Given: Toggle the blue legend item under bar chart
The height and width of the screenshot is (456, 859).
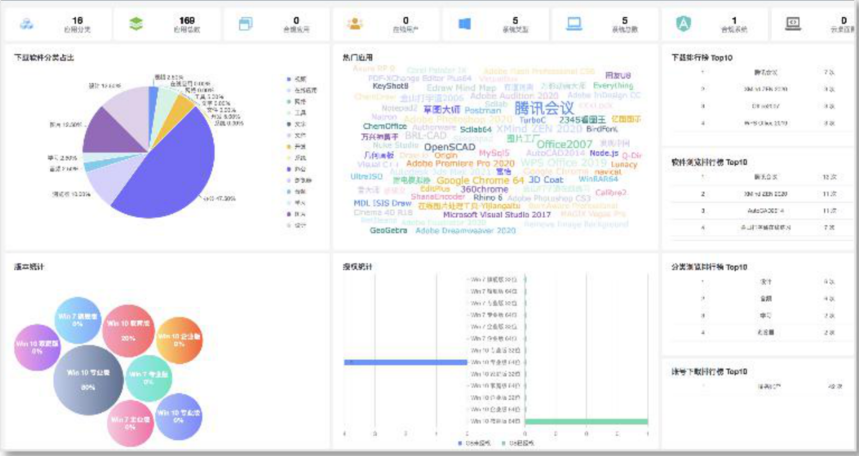Looking at the screenshot, I should pyautogui.click(x=474, y=443).
